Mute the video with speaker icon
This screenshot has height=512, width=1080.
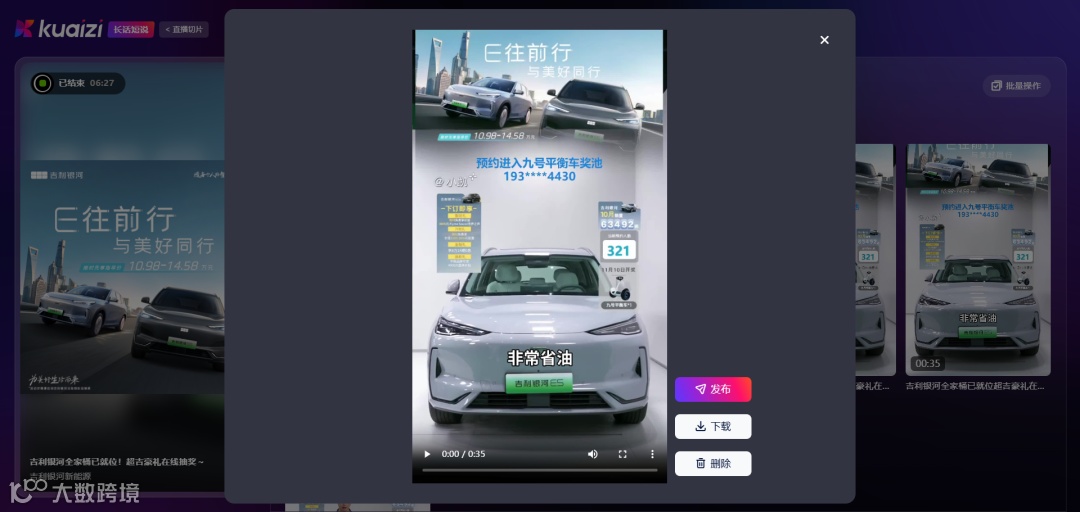[592, 454]
